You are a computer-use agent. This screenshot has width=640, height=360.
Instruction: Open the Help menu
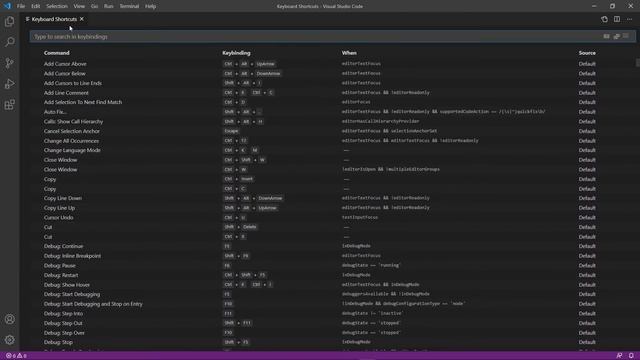[x=151, y=6]
